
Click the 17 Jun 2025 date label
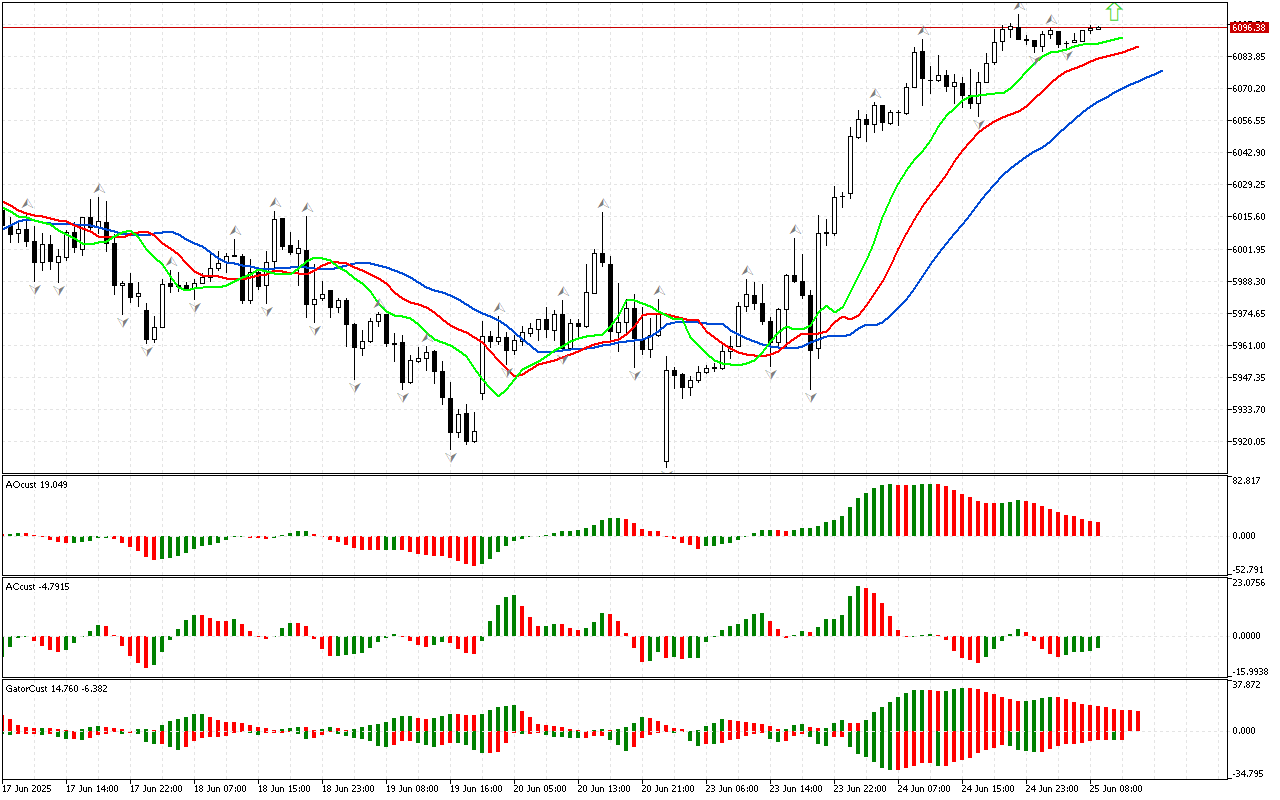click(x=28, y=789)
